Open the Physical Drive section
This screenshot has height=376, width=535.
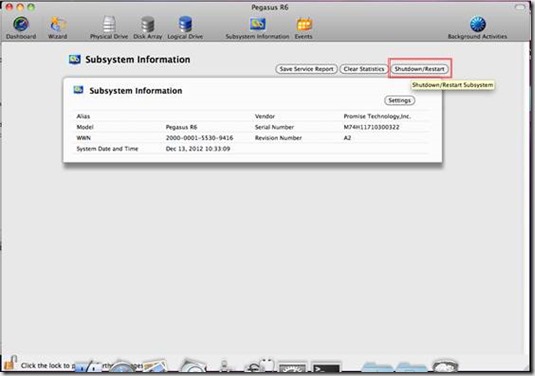tap(109, 28)
